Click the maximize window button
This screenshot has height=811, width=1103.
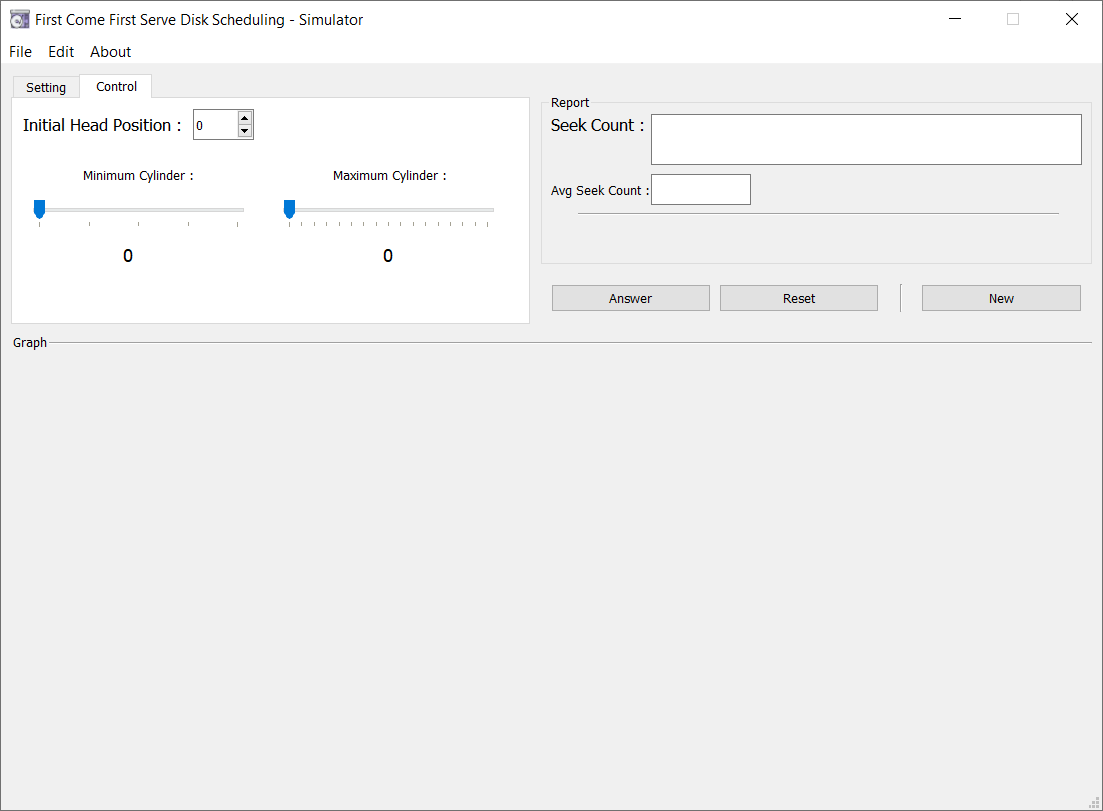[1013, 19]
